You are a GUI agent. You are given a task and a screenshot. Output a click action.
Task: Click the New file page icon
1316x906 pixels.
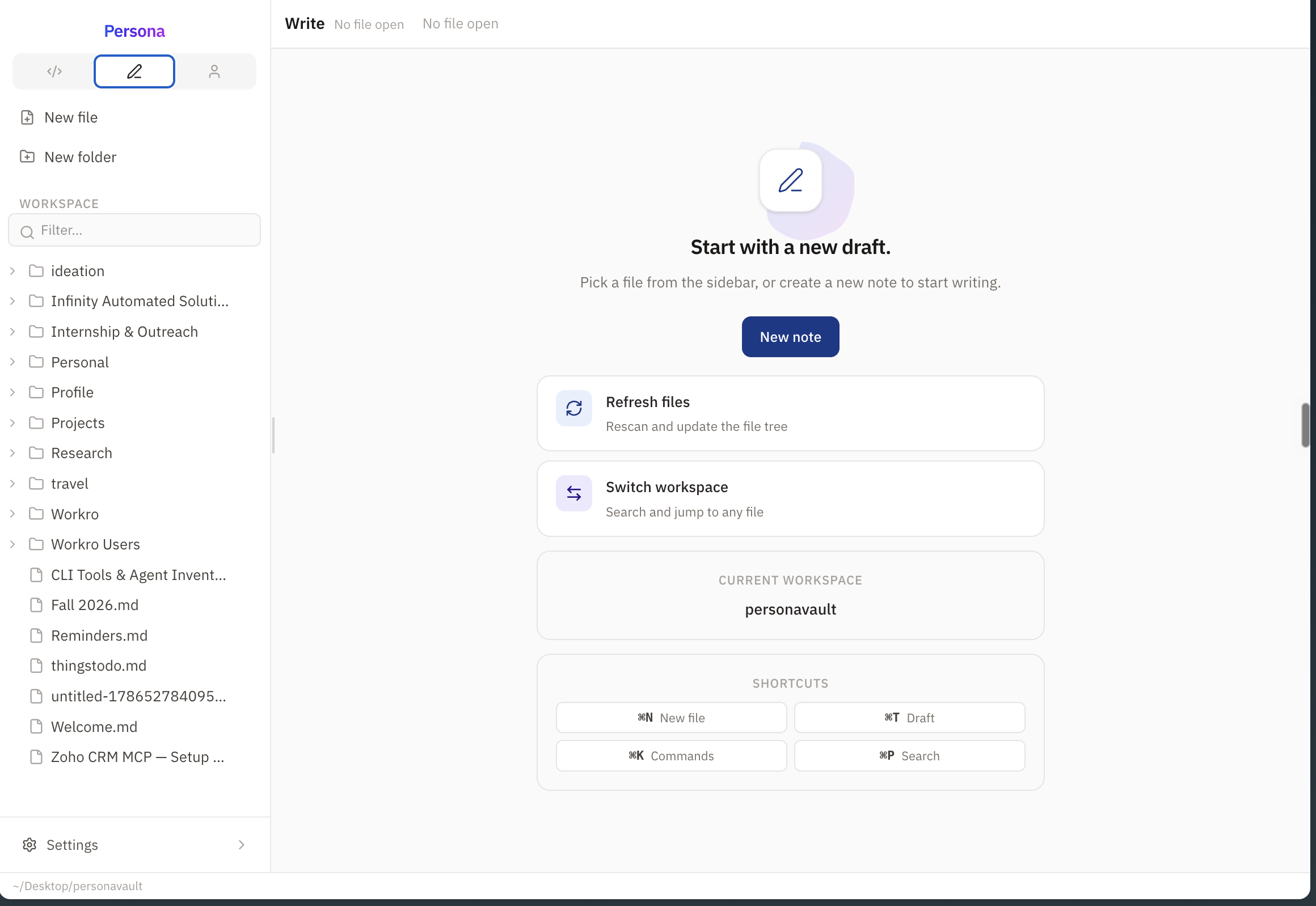point(27,117)
